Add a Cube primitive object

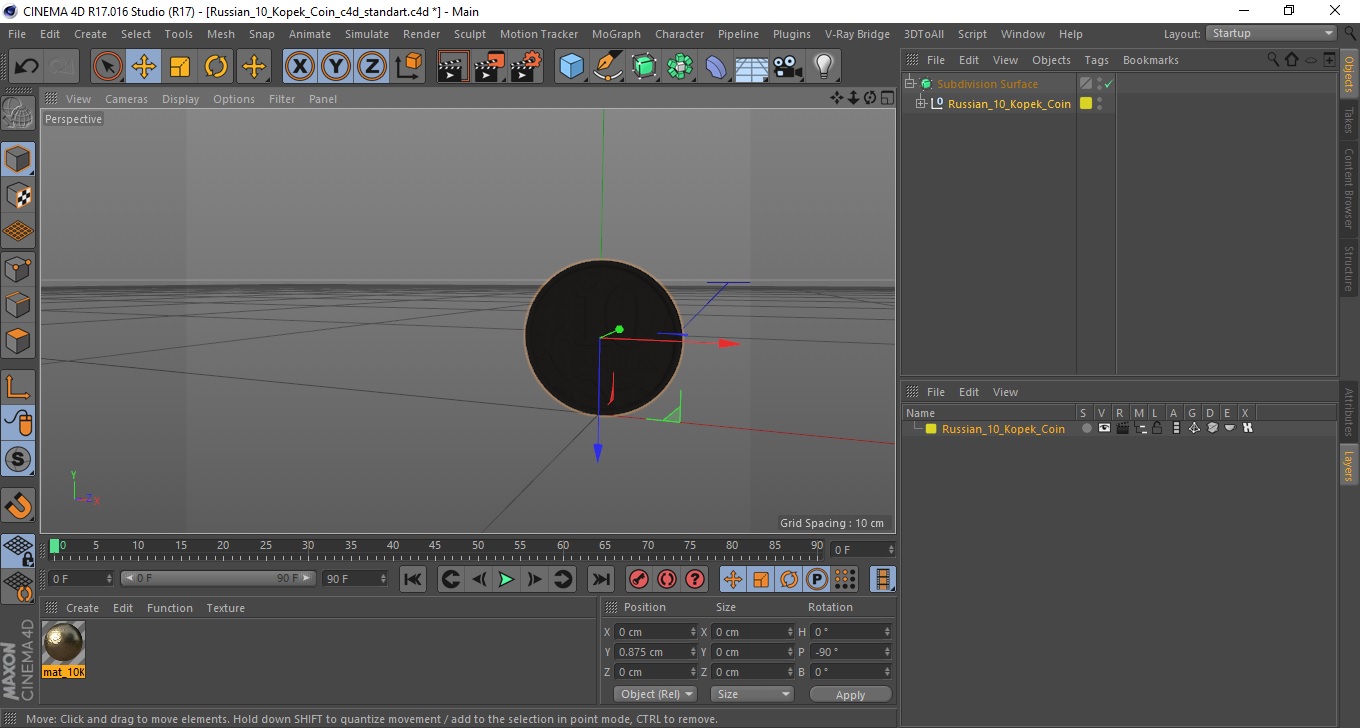point(571,67)
